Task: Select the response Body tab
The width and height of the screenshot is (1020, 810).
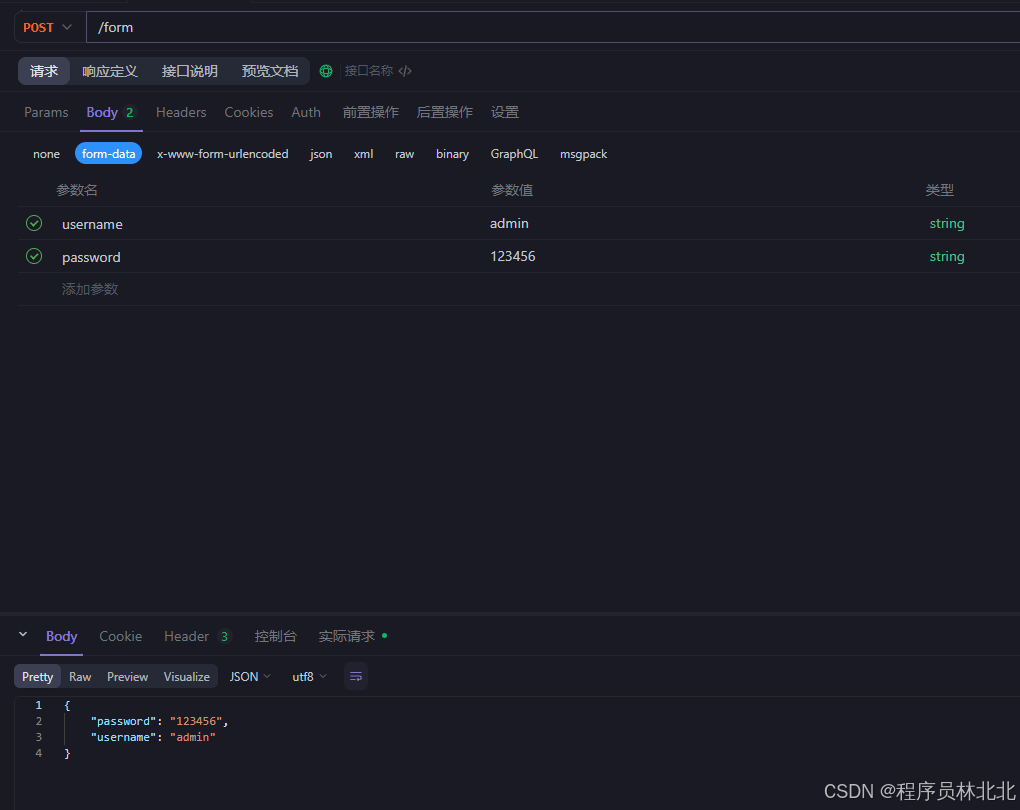Action: pos(61,636)
